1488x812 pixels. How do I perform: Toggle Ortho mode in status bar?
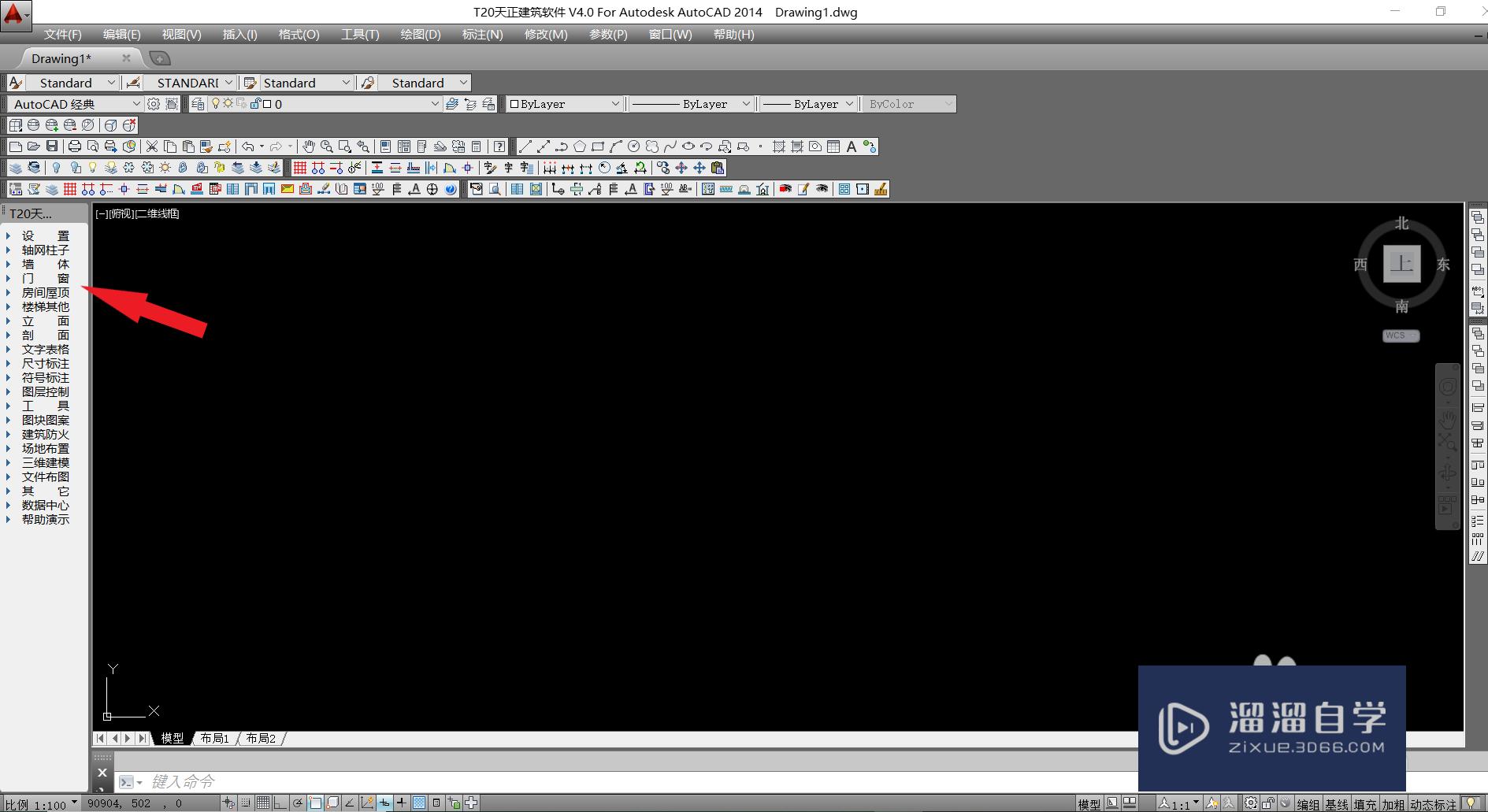(280, 803)
